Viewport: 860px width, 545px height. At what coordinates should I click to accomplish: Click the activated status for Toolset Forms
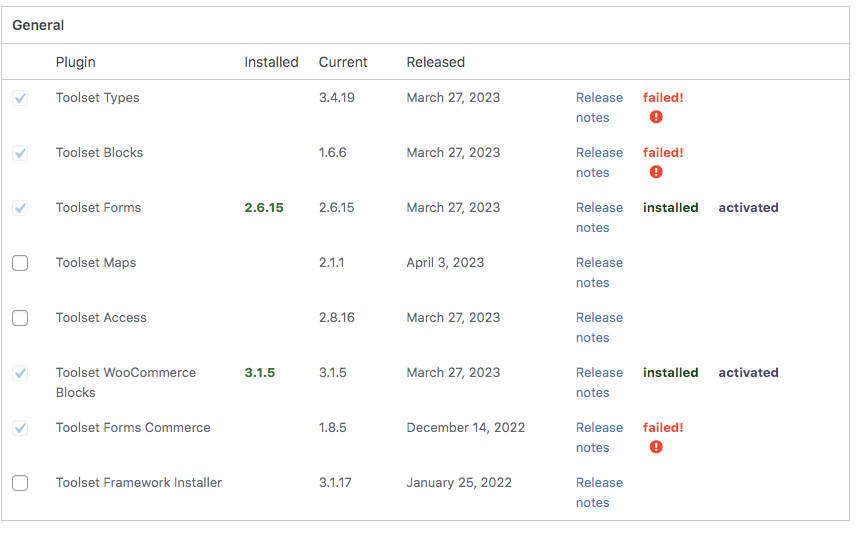[x=749, y=208]
